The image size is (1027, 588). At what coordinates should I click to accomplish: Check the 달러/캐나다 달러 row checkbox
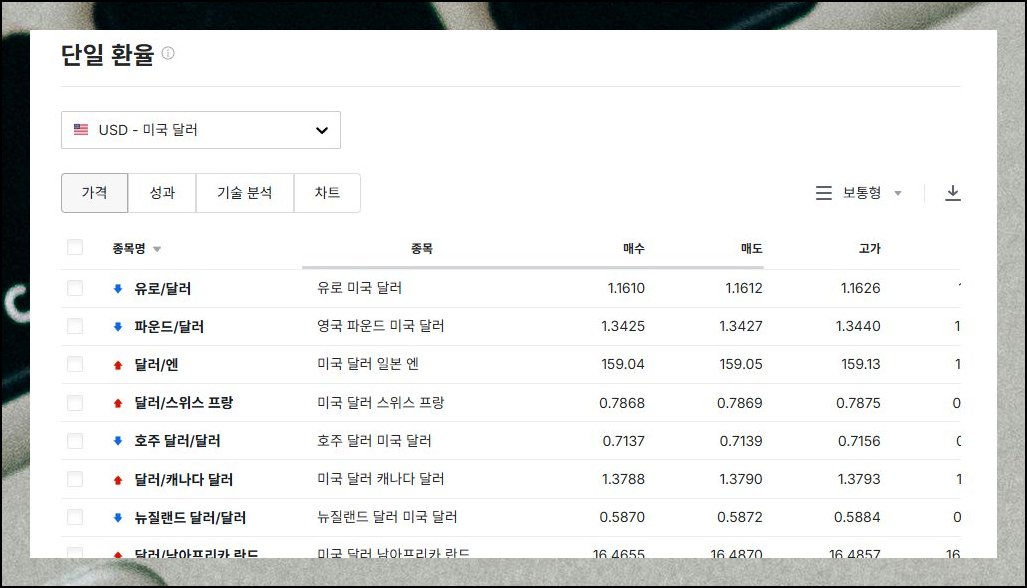[75, 479]
